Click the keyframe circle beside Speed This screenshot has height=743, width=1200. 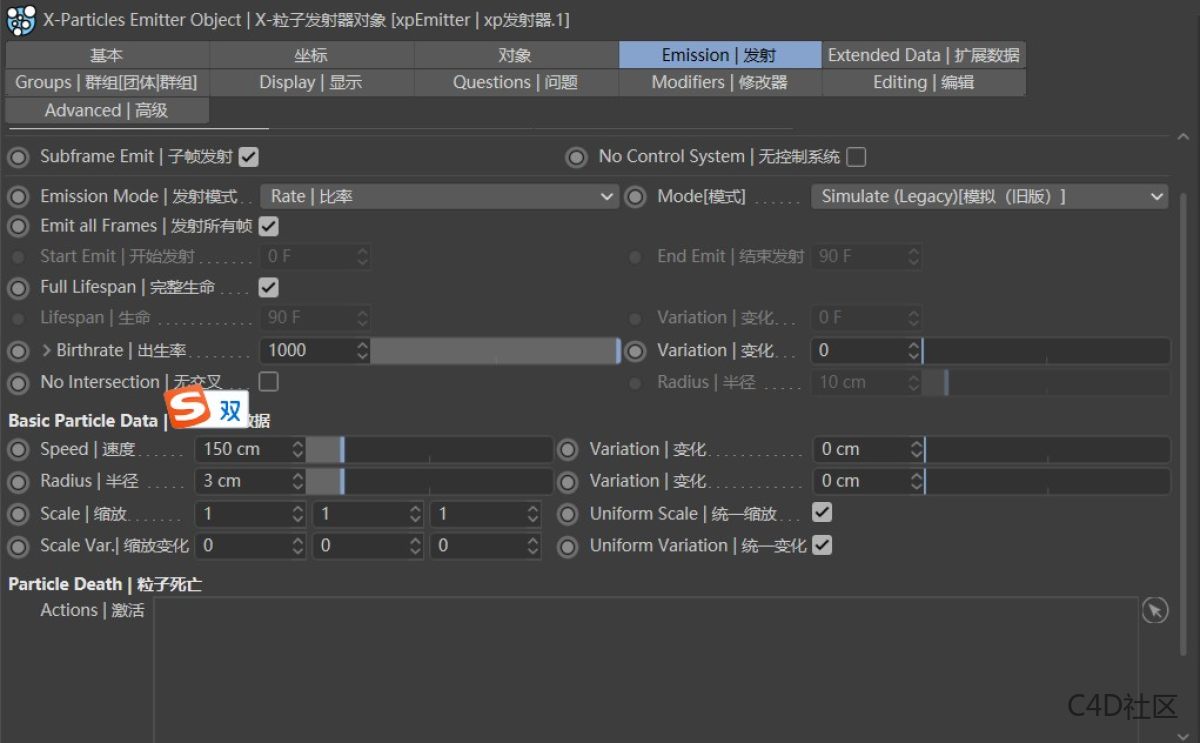pos(18,449)
